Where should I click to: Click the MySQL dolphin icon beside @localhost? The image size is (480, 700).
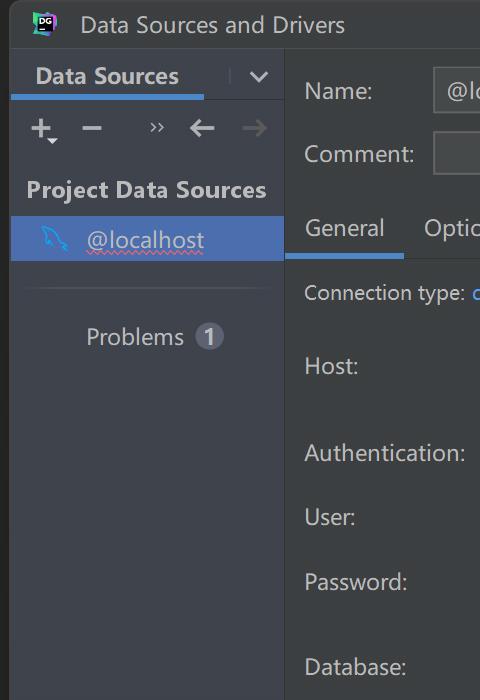tap(54, 239)
